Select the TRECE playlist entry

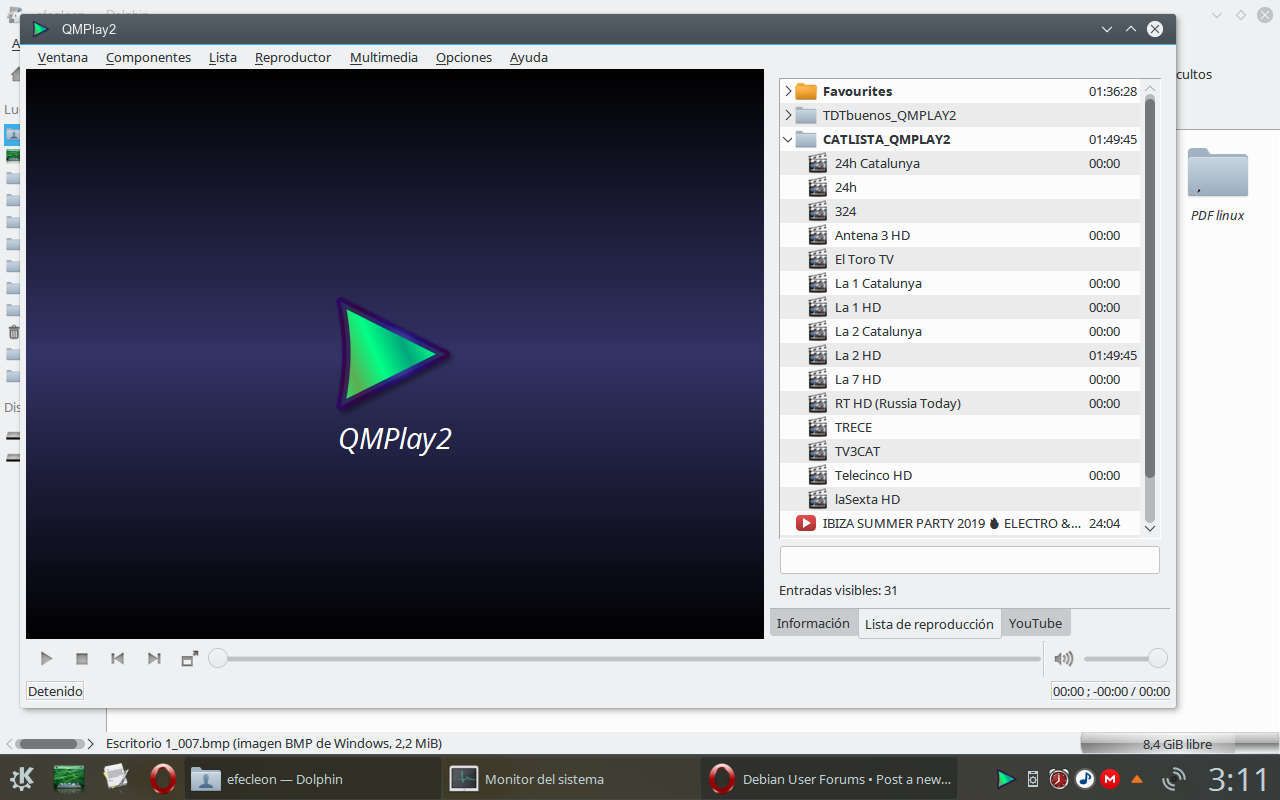click(x=960, y=427)
